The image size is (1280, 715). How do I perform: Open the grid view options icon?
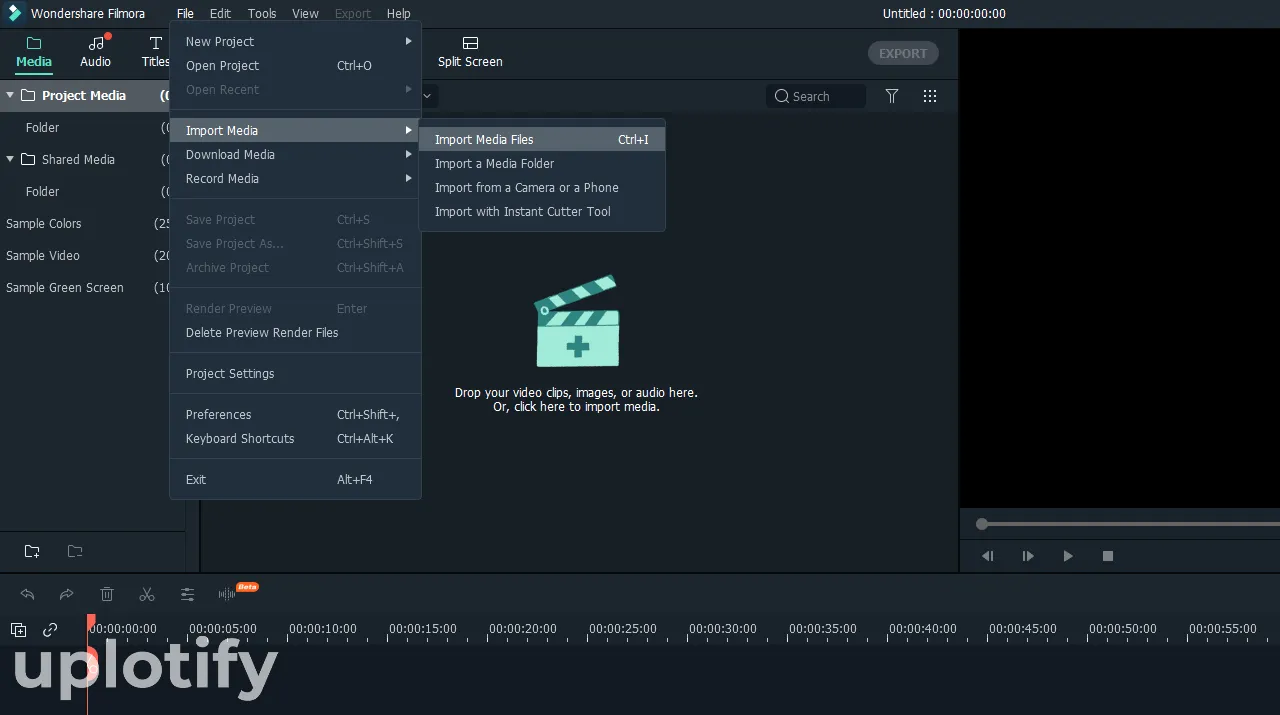(930, 96)
